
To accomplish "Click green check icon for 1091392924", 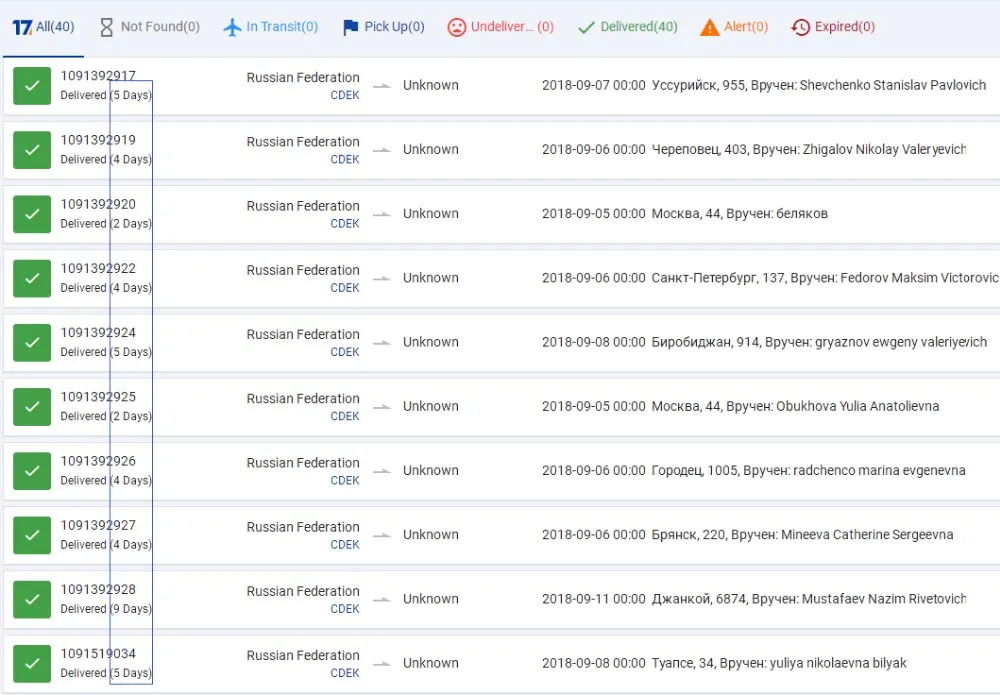I will [x=32, y=342].
